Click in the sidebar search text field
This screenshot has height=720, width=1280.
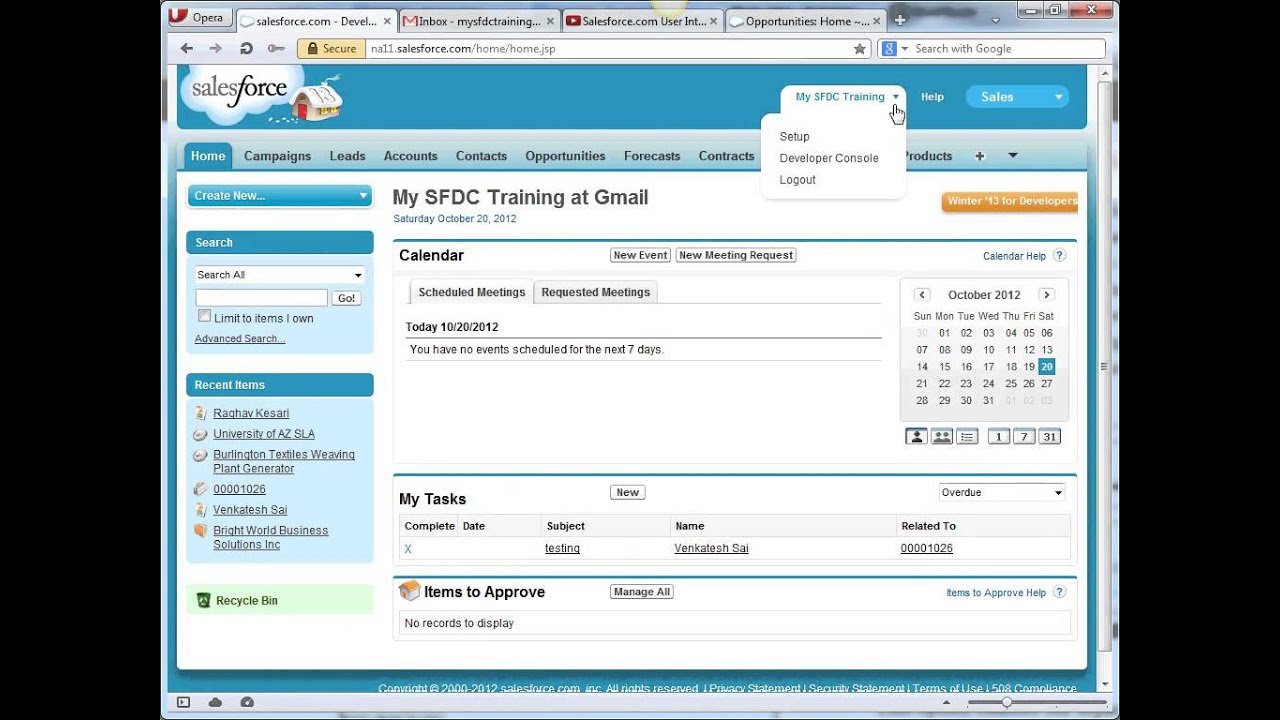pos(261,298)
